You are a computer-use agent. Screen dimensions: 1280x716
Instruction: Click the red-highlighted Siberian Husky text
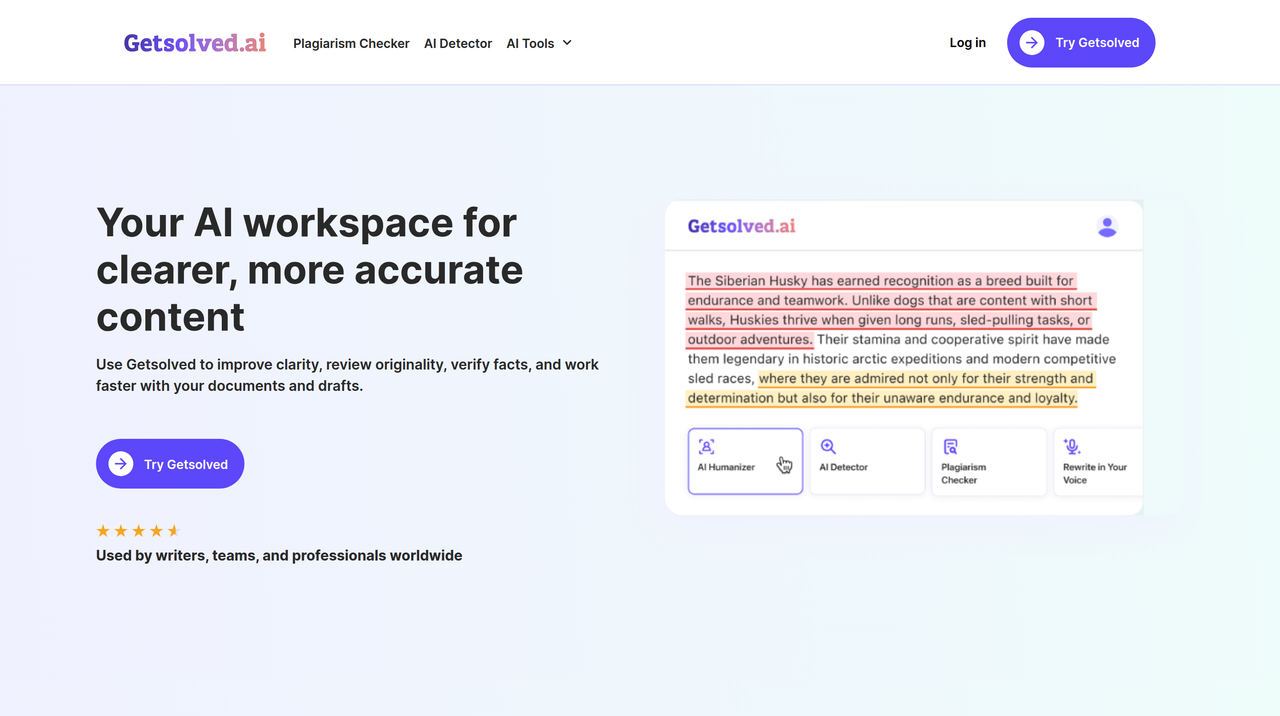pos(890,310)
